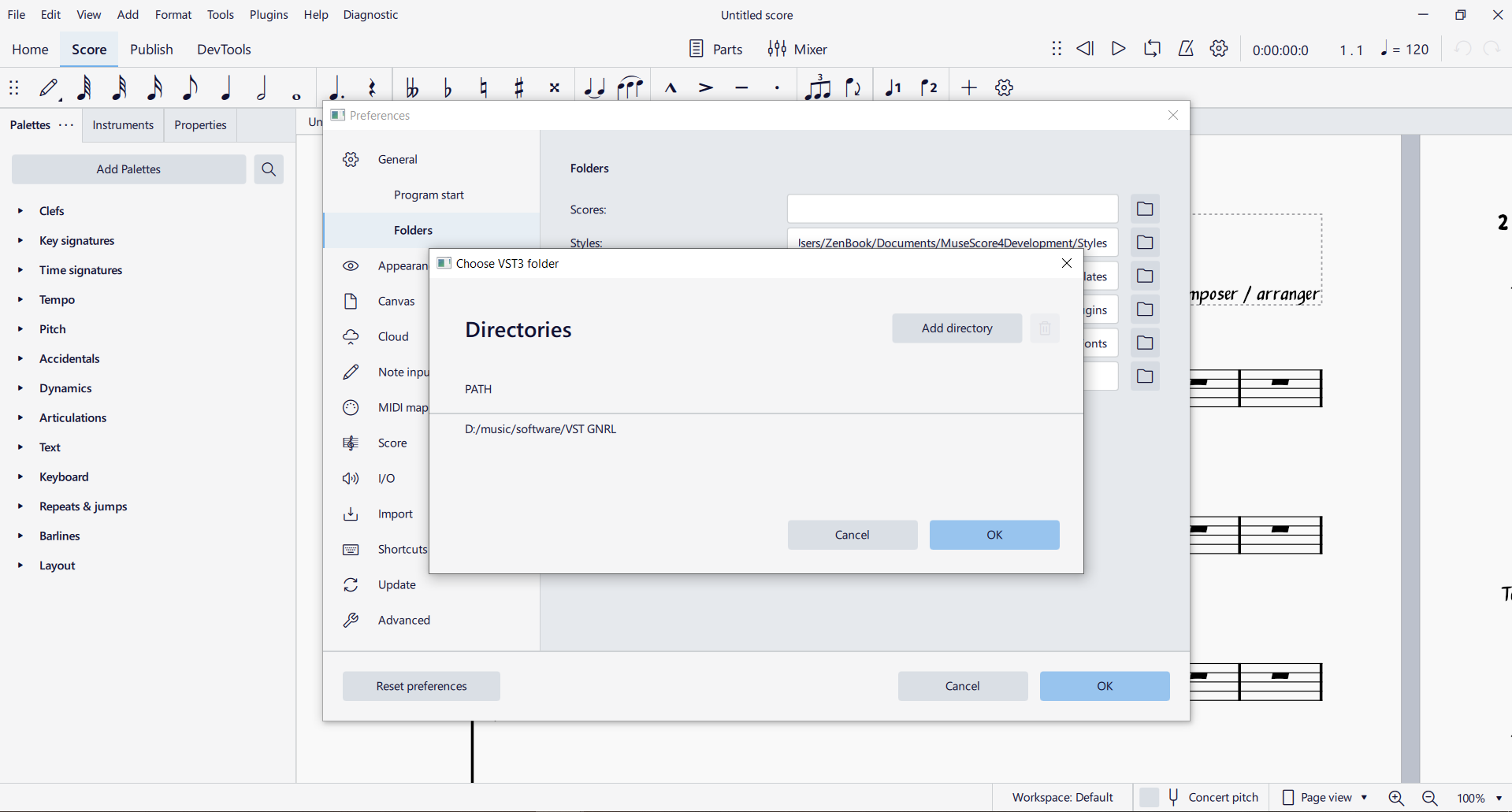1512x812 pixels.
Task: Open the Advanced preferences section
Action: click(432, 621)
